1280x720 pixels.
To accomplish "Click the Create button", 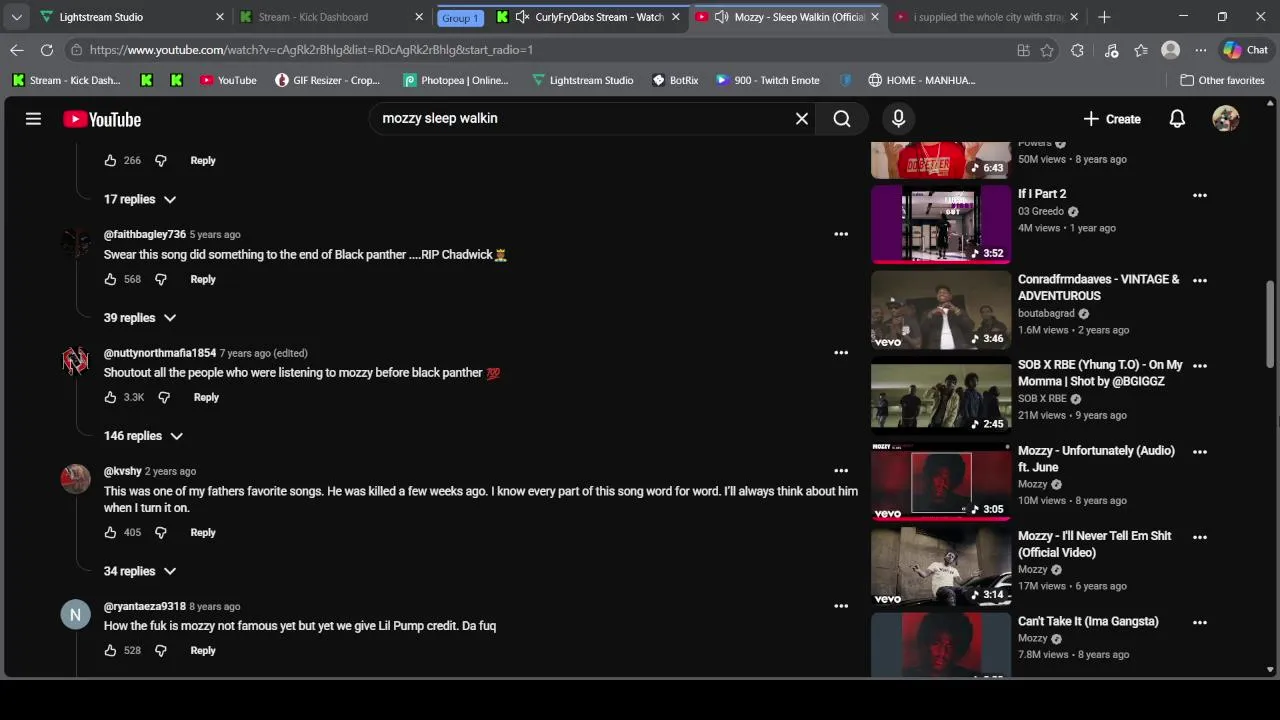I will pos(1112,119).
